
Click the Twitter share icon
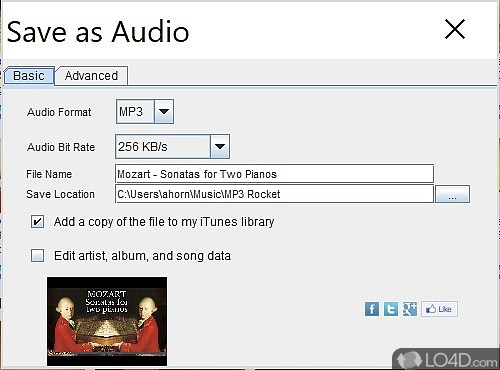click(x=391, y=309)
